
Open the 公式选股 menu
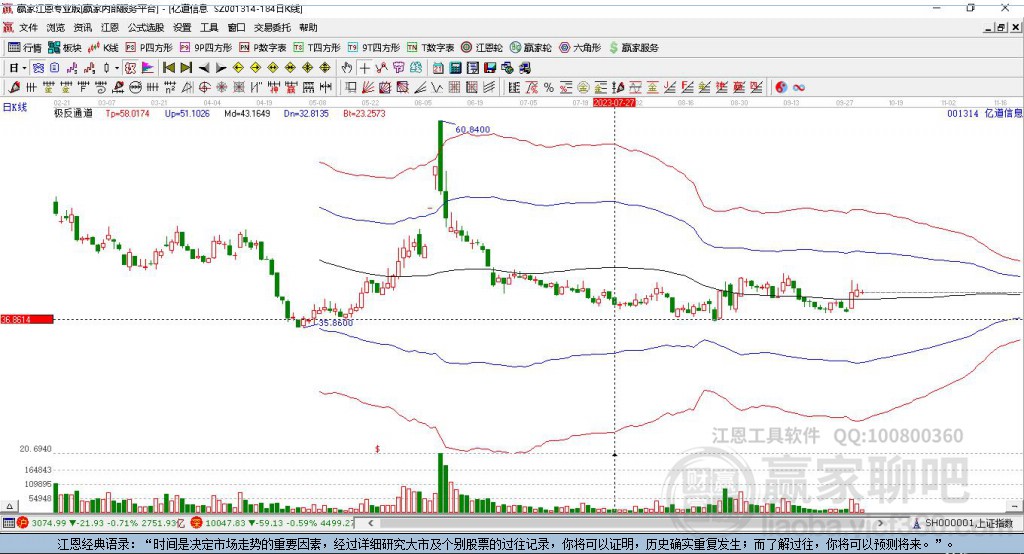[x=146, y=27]
